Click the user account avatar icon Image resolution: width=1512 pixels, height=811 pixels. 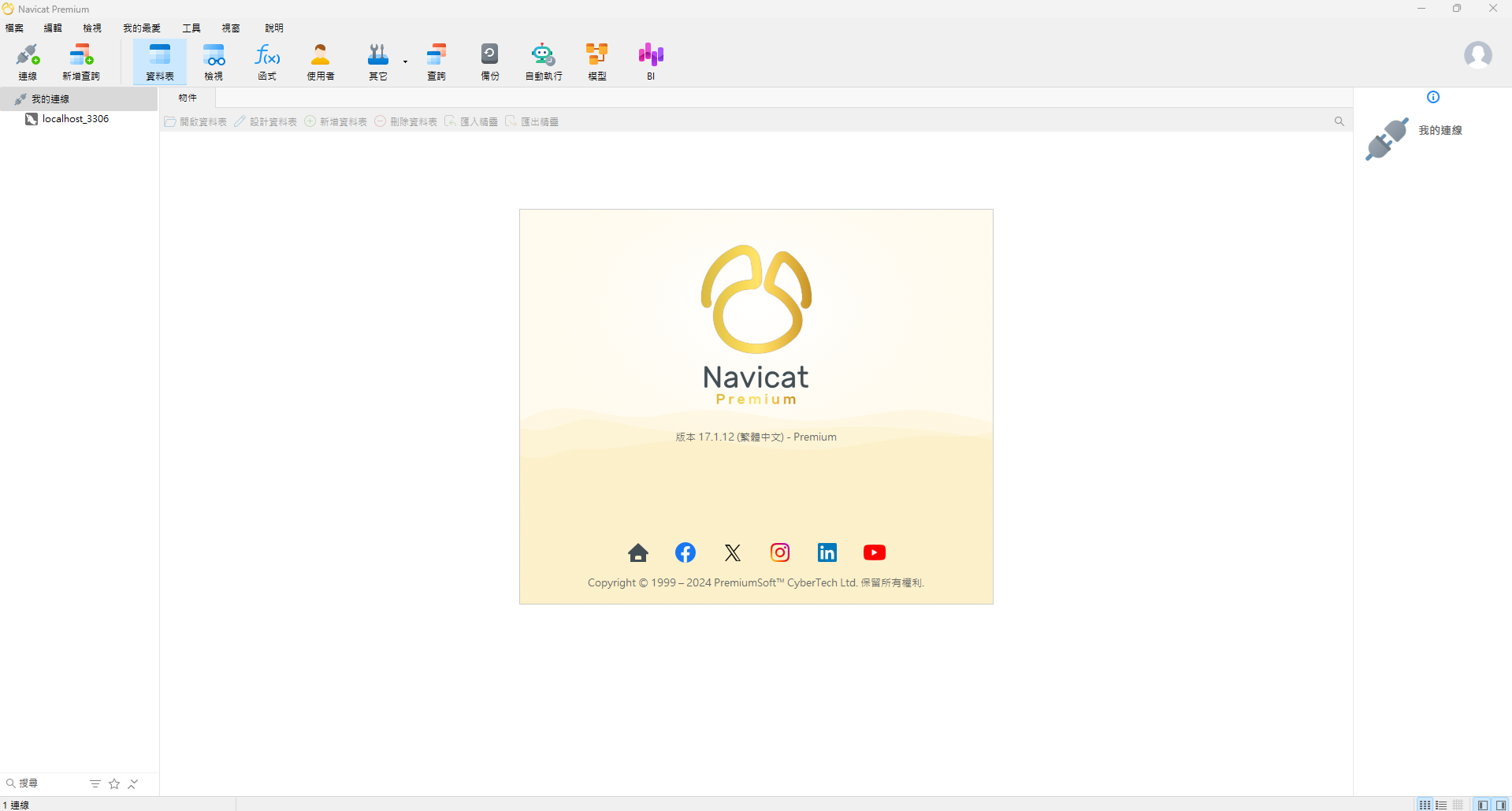pyautogui.click(x=1477, y=55)
